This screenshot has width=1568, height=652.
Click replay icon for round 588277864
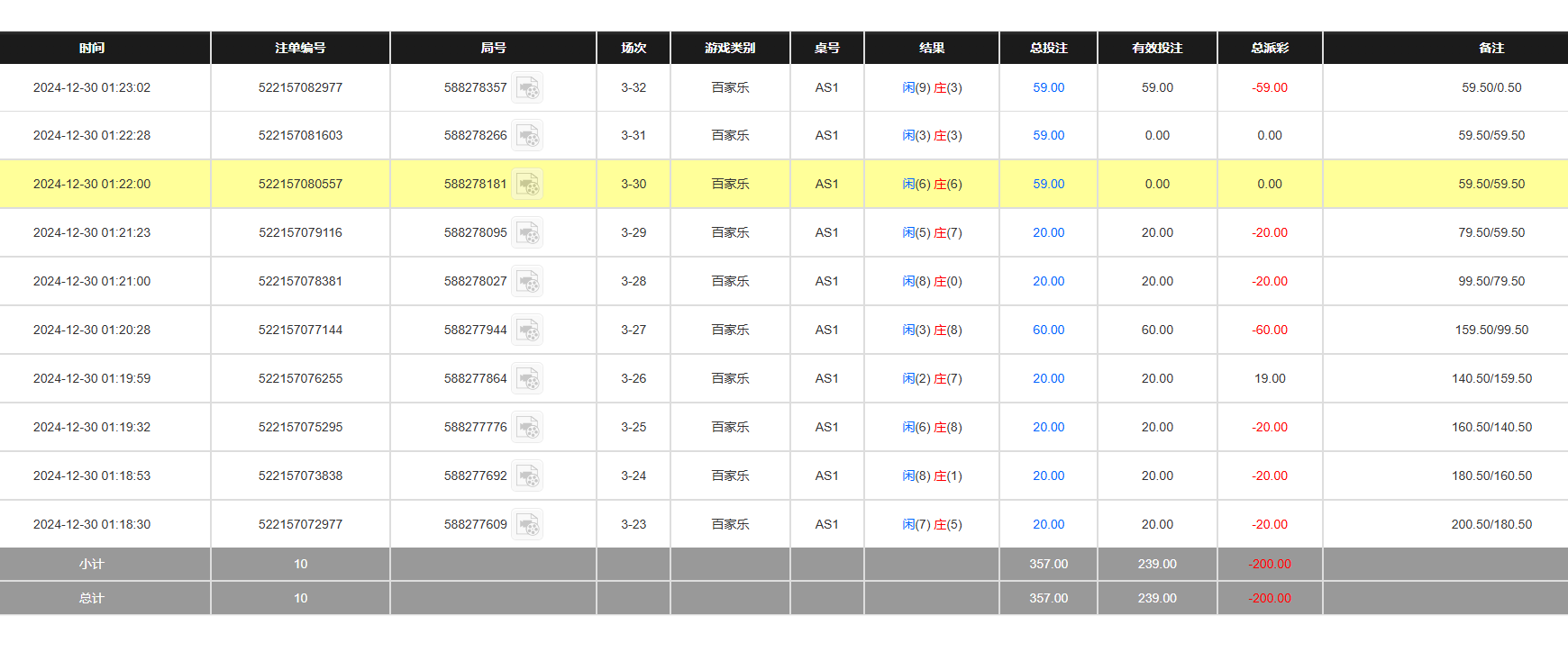pos(527,379)
